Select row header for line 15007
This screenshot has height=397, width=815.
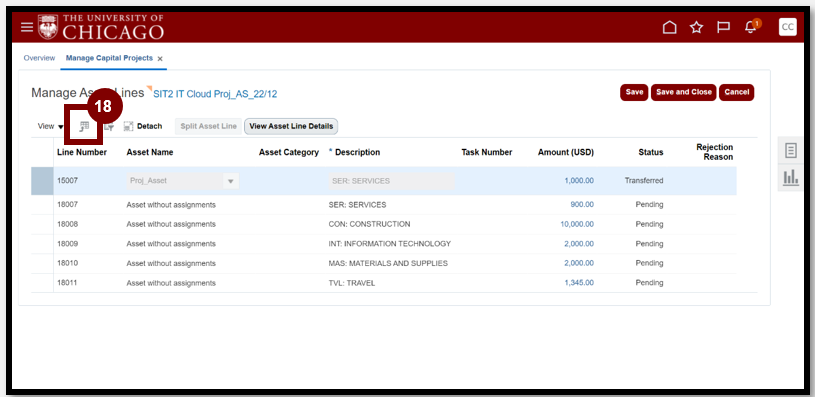click(42, 181)
